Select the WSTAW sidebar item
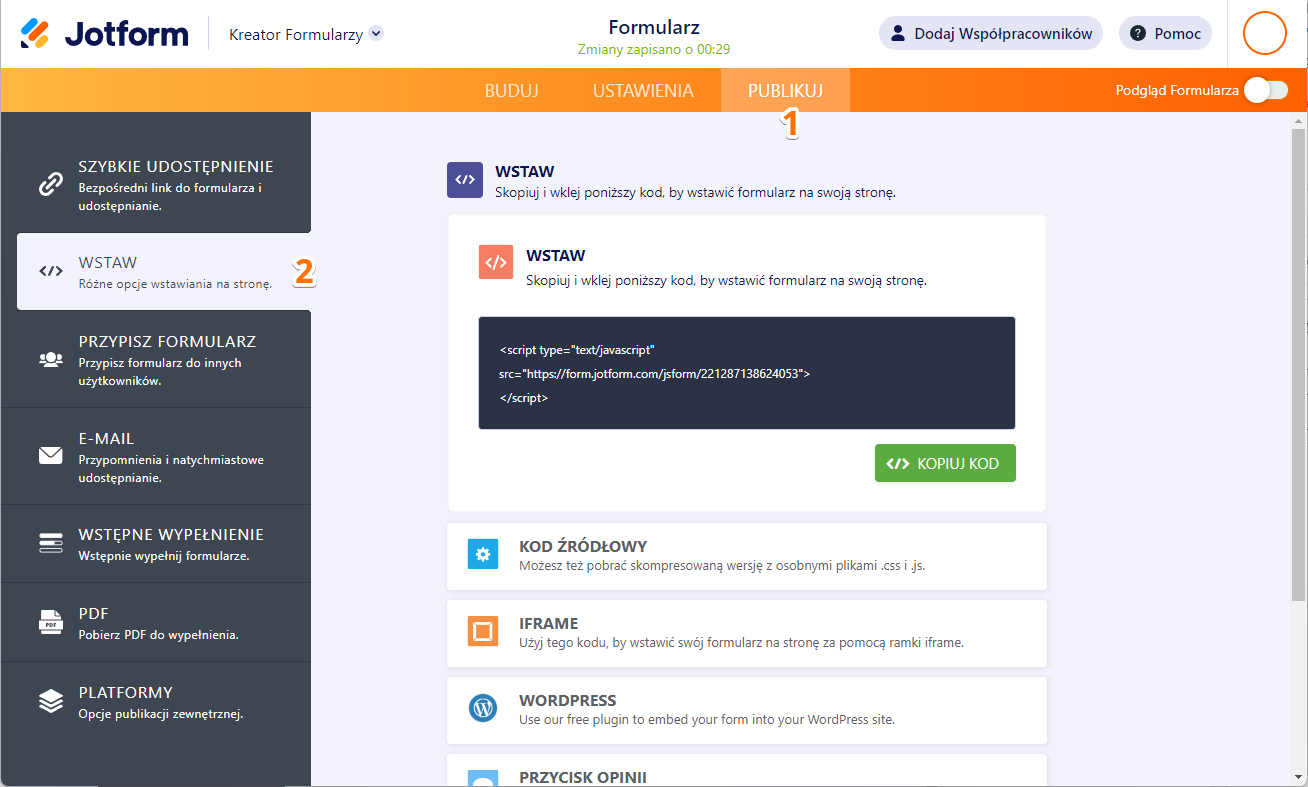The height and width of the screenshot is (787, 1308). 164,271
